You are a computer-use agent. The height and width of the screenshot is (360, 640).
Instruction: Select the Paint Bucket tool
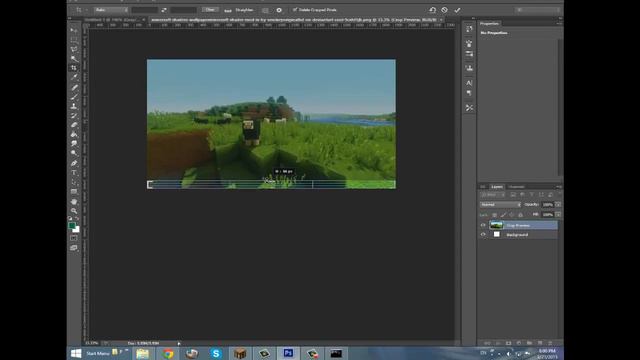click(x=74, y=134)
